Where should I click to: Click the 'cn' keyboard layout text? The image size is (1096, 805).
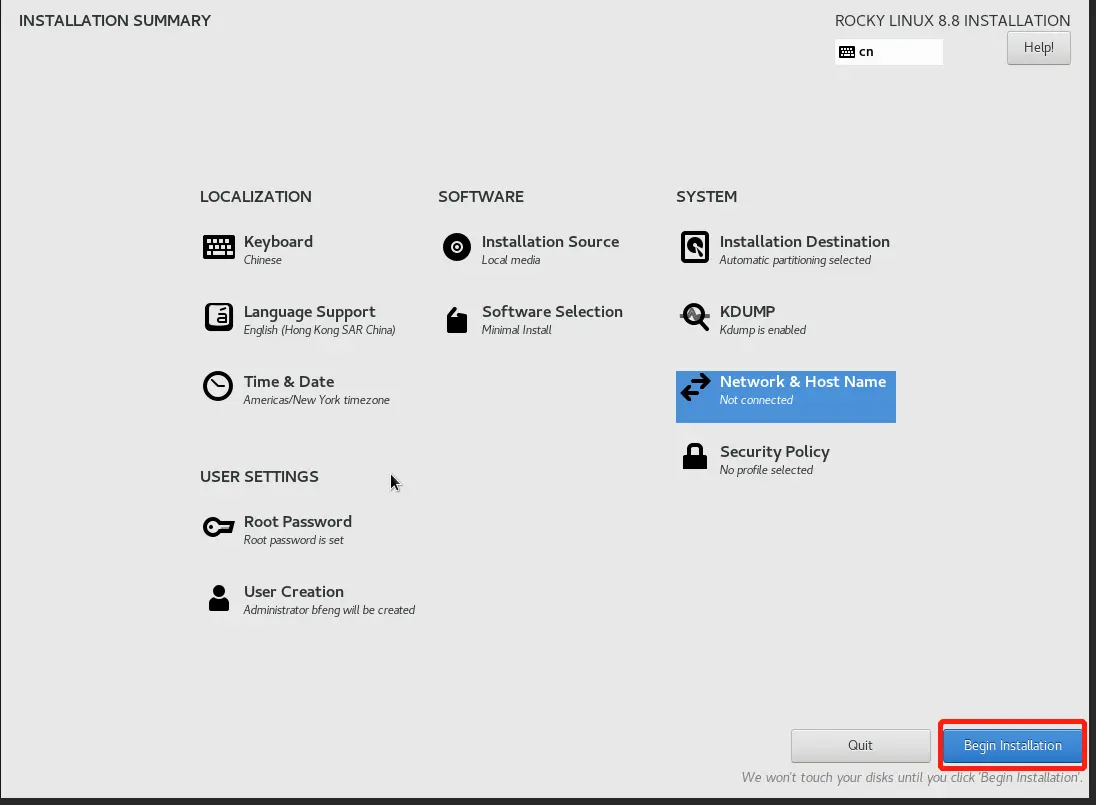(x=866, y=52)
